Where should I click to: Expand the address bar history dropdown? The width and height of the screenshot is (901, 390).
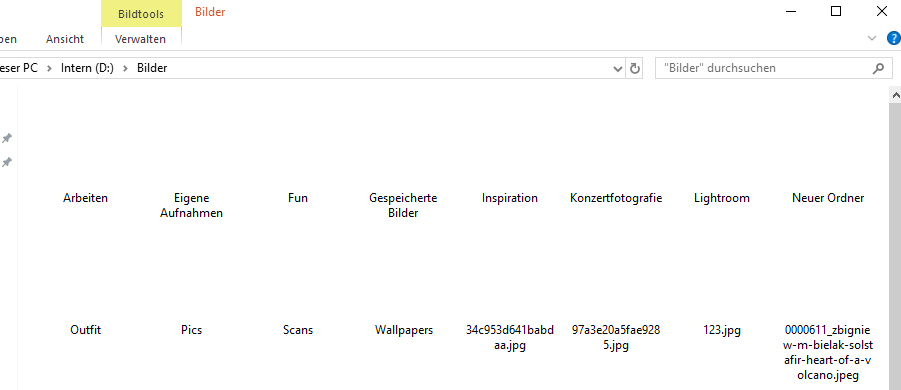coord(618,69)
